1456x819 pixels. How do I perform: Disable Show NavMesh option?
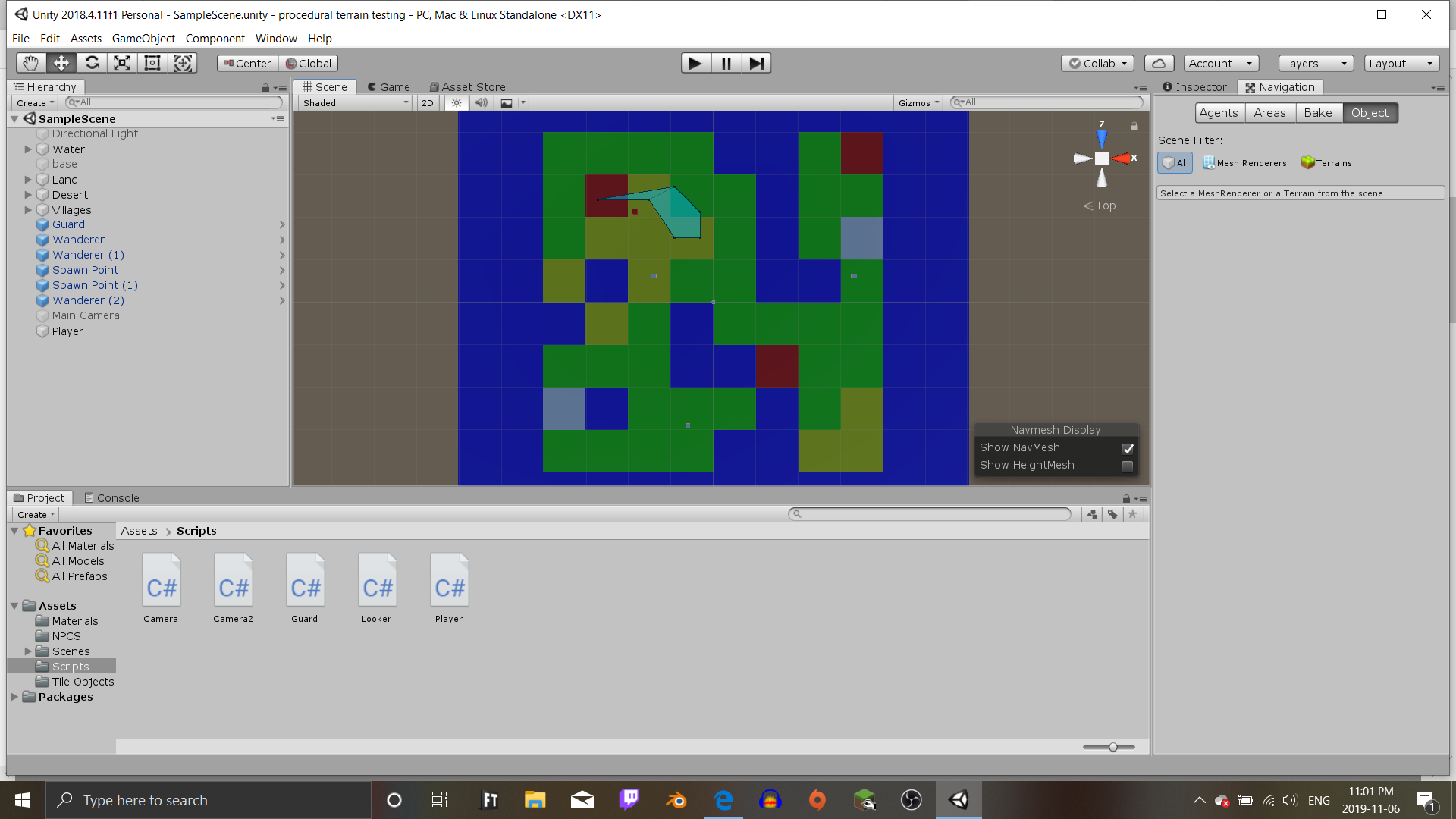pyautogui.click(x=1127, y=448)
